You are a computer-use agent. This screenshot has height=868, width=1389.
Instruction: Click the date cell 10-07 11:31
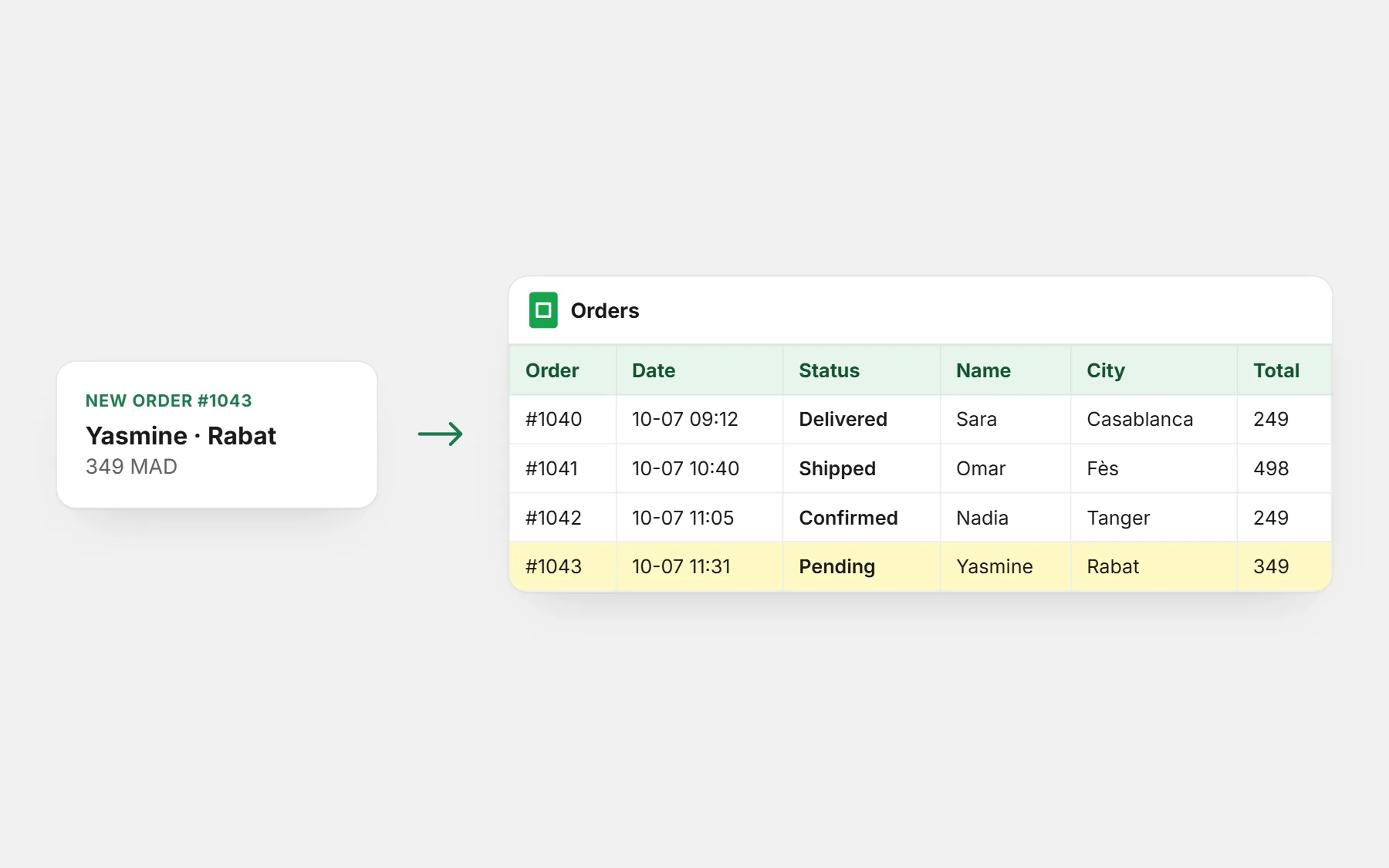(700, 566)
